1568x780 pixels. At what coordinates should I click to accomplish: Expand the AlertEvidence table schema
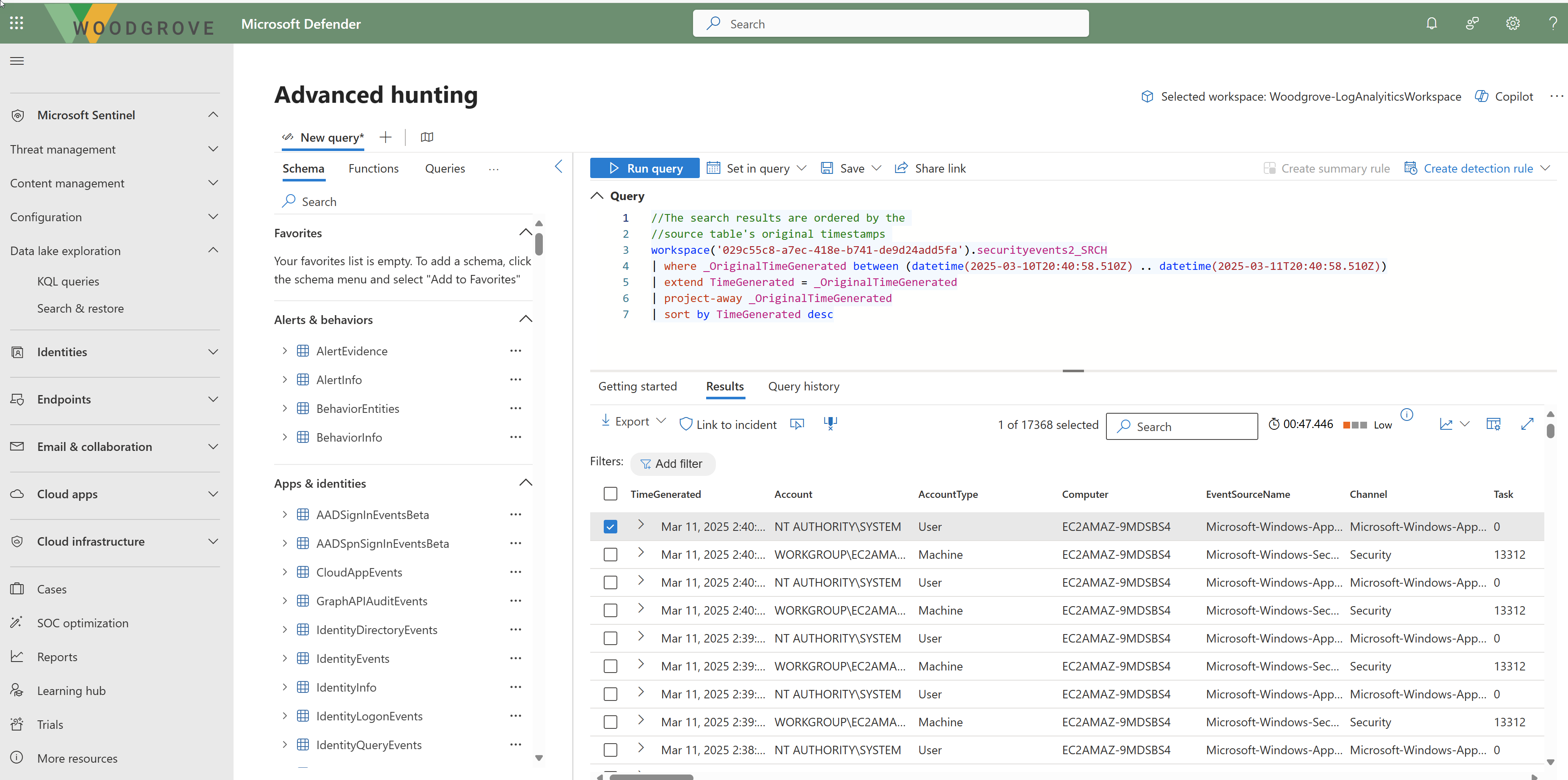pos(284,351)
